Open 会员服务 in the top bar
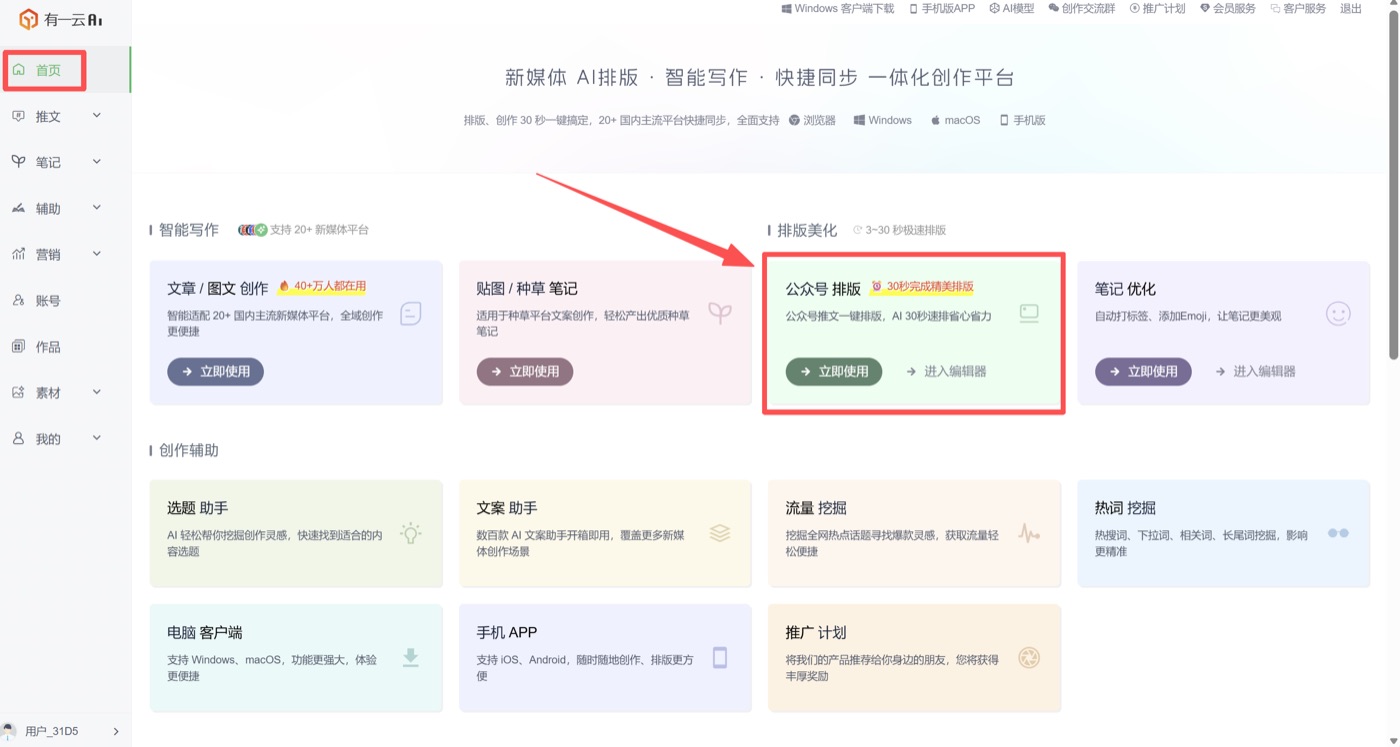 1227,9
